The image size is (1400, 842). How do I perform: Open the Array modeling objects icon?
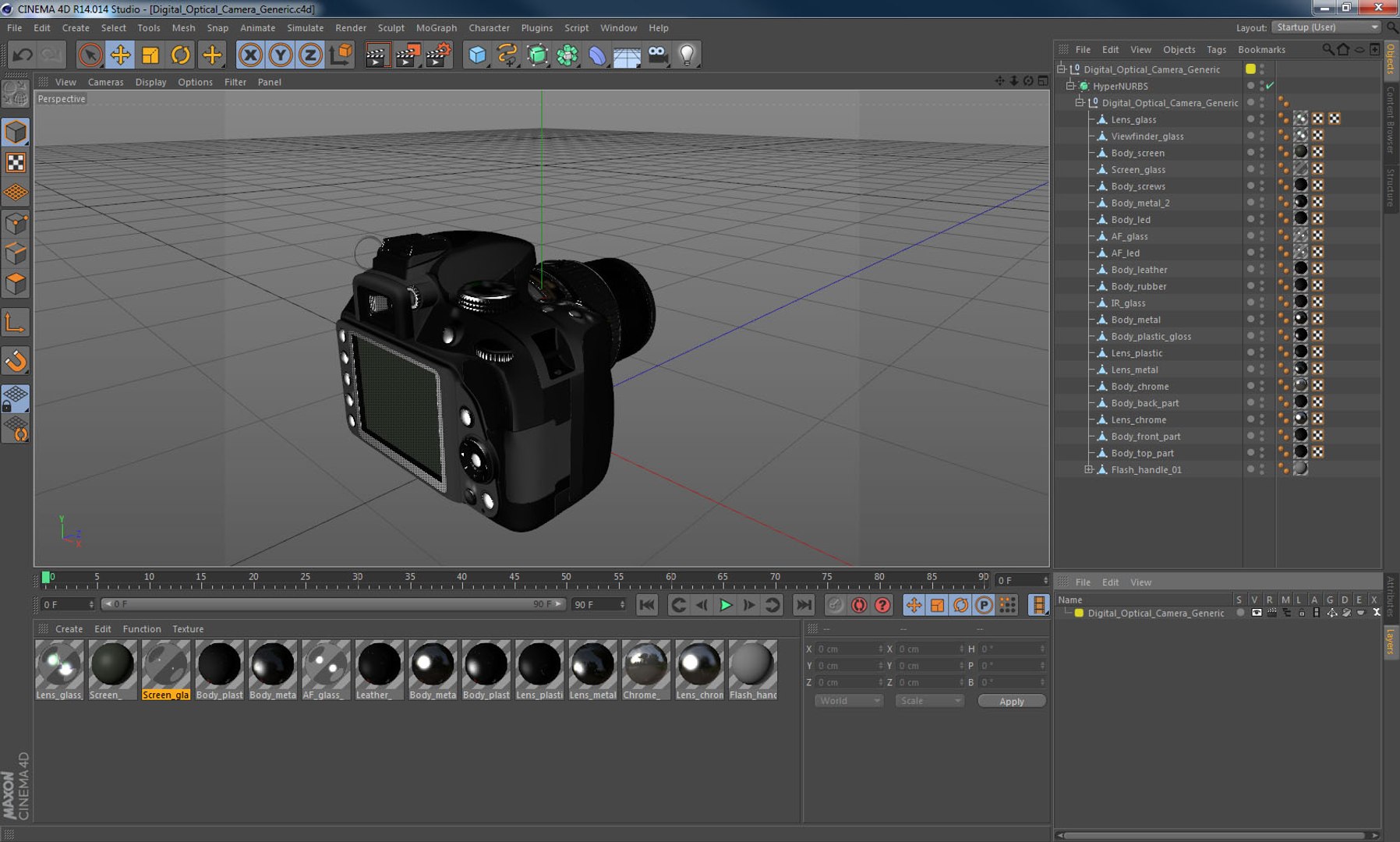567,55
